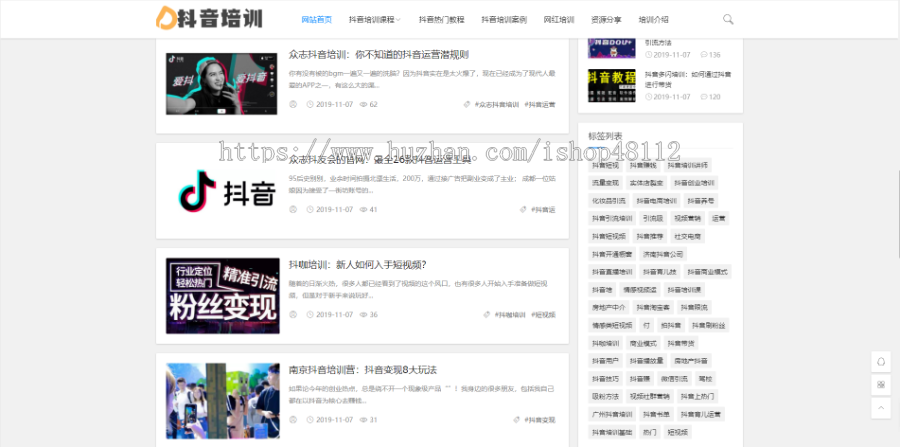900x447 pixels.
Task: Select the 抖音商业模式 tag
Action: point(708,272)
